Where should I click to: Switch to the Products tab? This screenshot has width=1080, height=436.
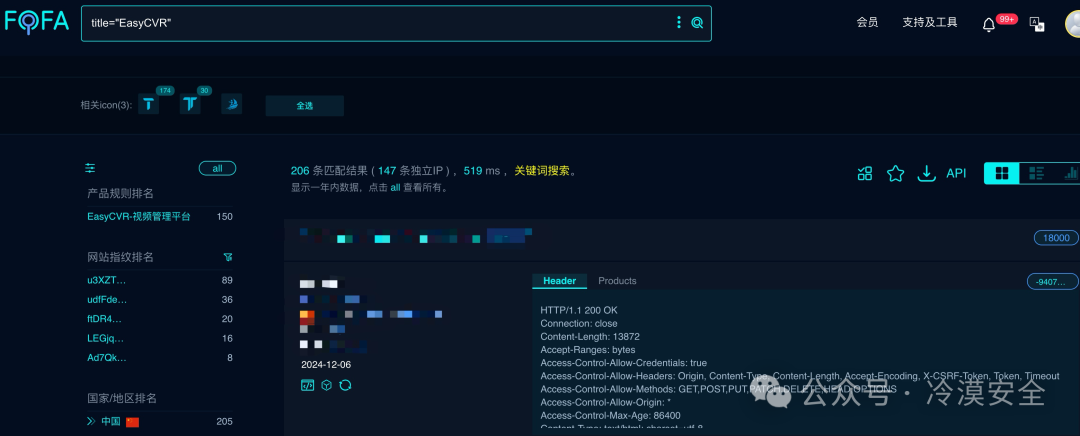click(617, 281)
